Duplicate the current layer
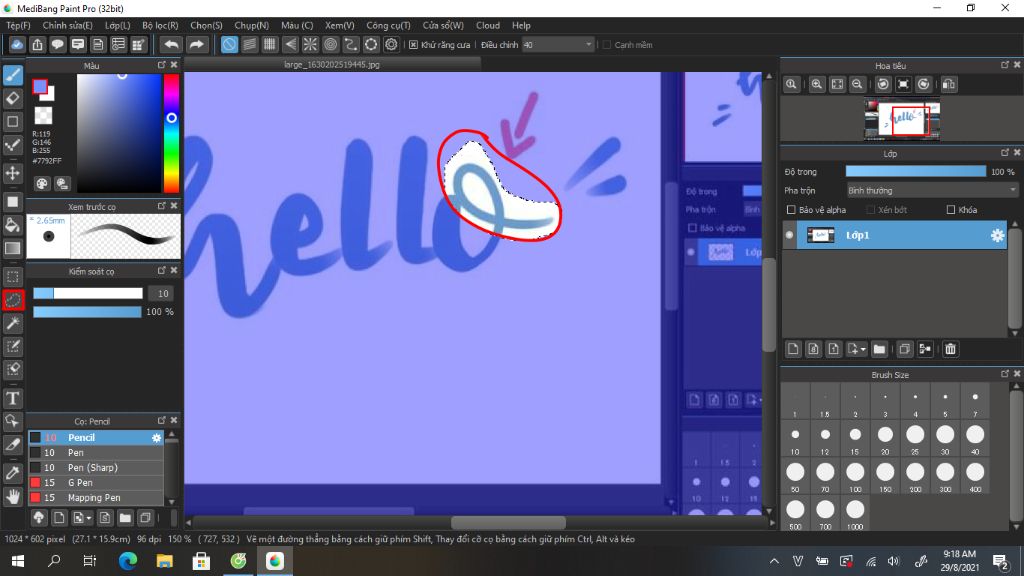 pyautogui.click(x=904, y=349)
